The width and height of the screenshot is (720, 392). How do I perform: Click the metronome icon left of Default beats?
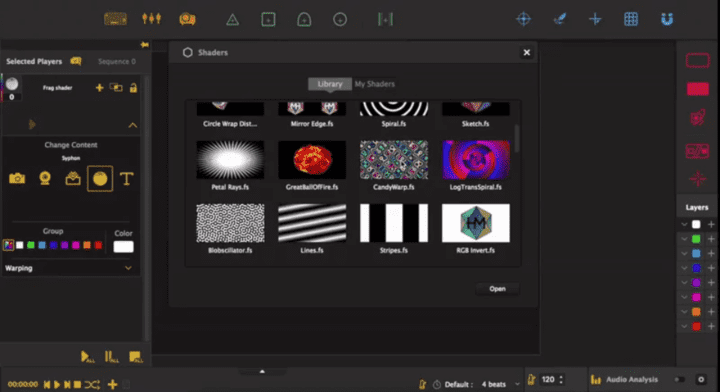pyautogui.click(x=422, y=384)
